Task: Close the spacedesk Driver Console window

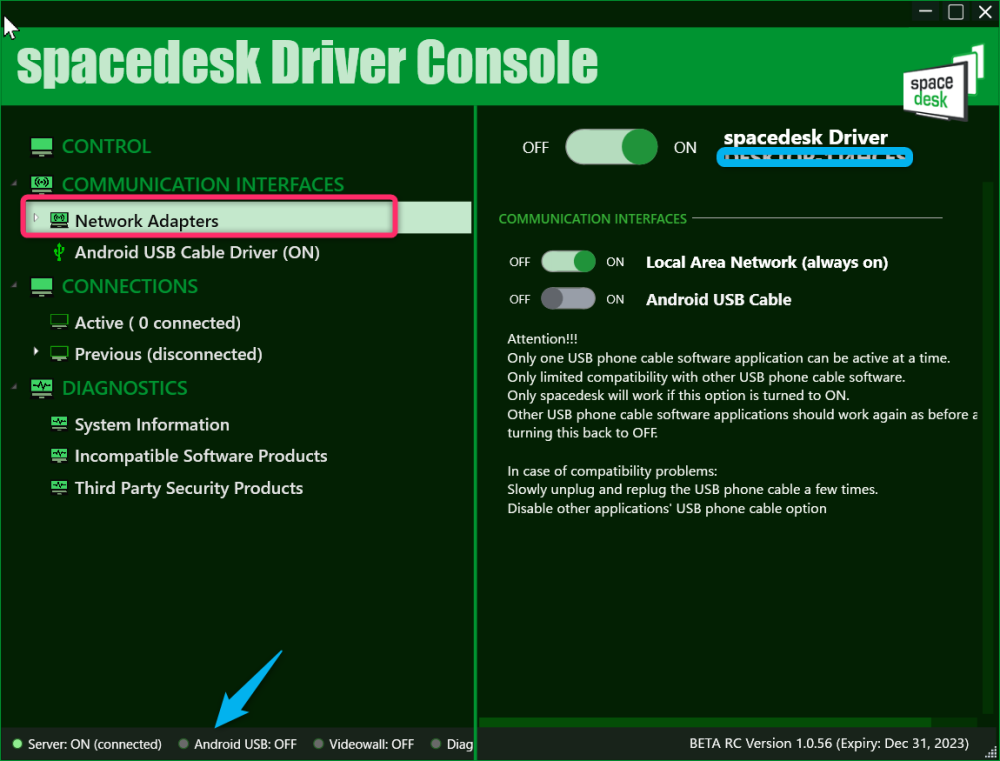Action: [x=985, y=12]
